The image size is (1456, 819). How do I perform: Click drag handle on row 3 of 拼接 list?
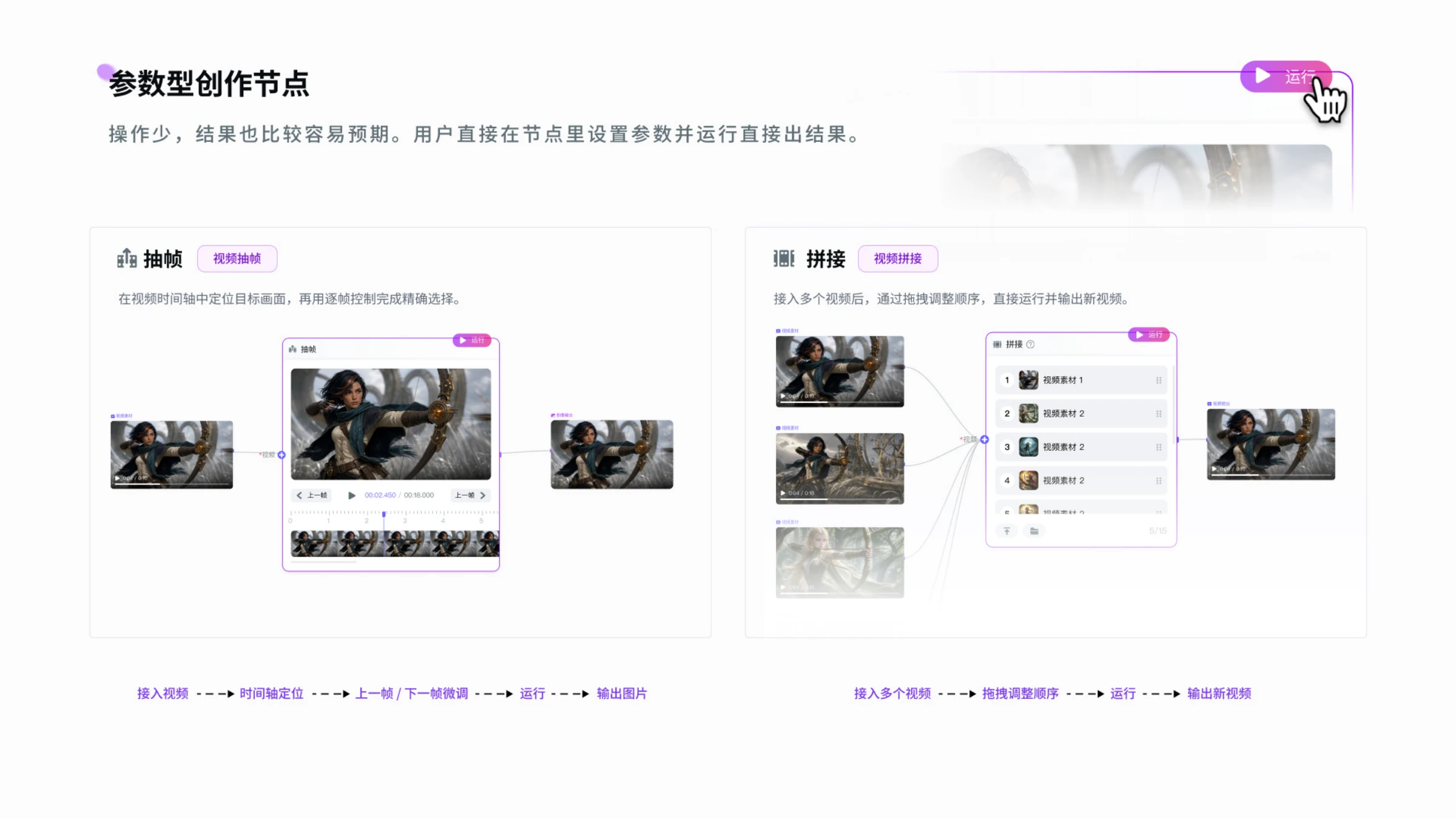1159,447
